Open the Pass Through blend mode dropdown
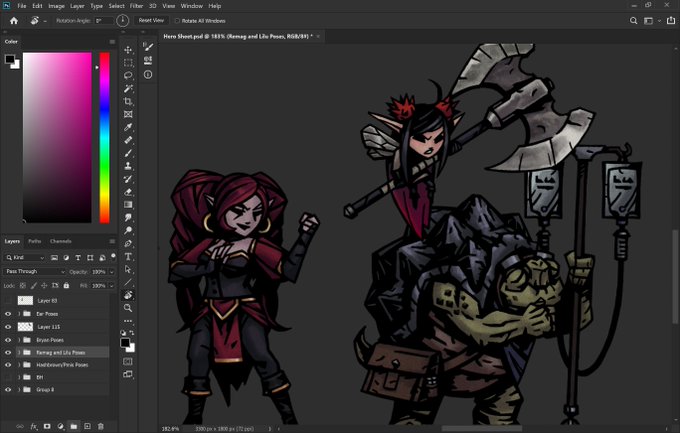This screenshot has width=680, height=433. (x=34, y=272)
